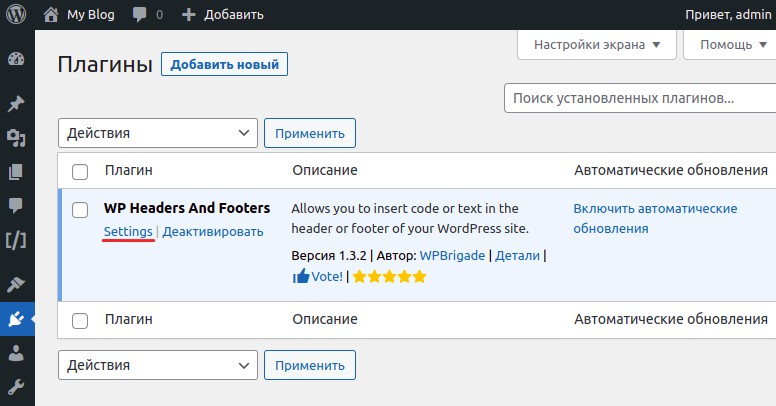Click the five-star rating icons
Screen dimensions: 776x406
(389, 276)
